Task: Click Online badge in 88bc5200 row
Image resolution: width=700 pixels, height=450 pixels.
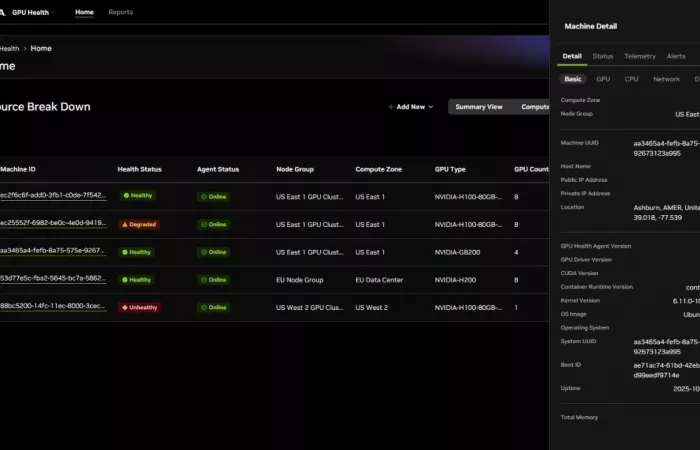Action: click(x=213, y=307)
